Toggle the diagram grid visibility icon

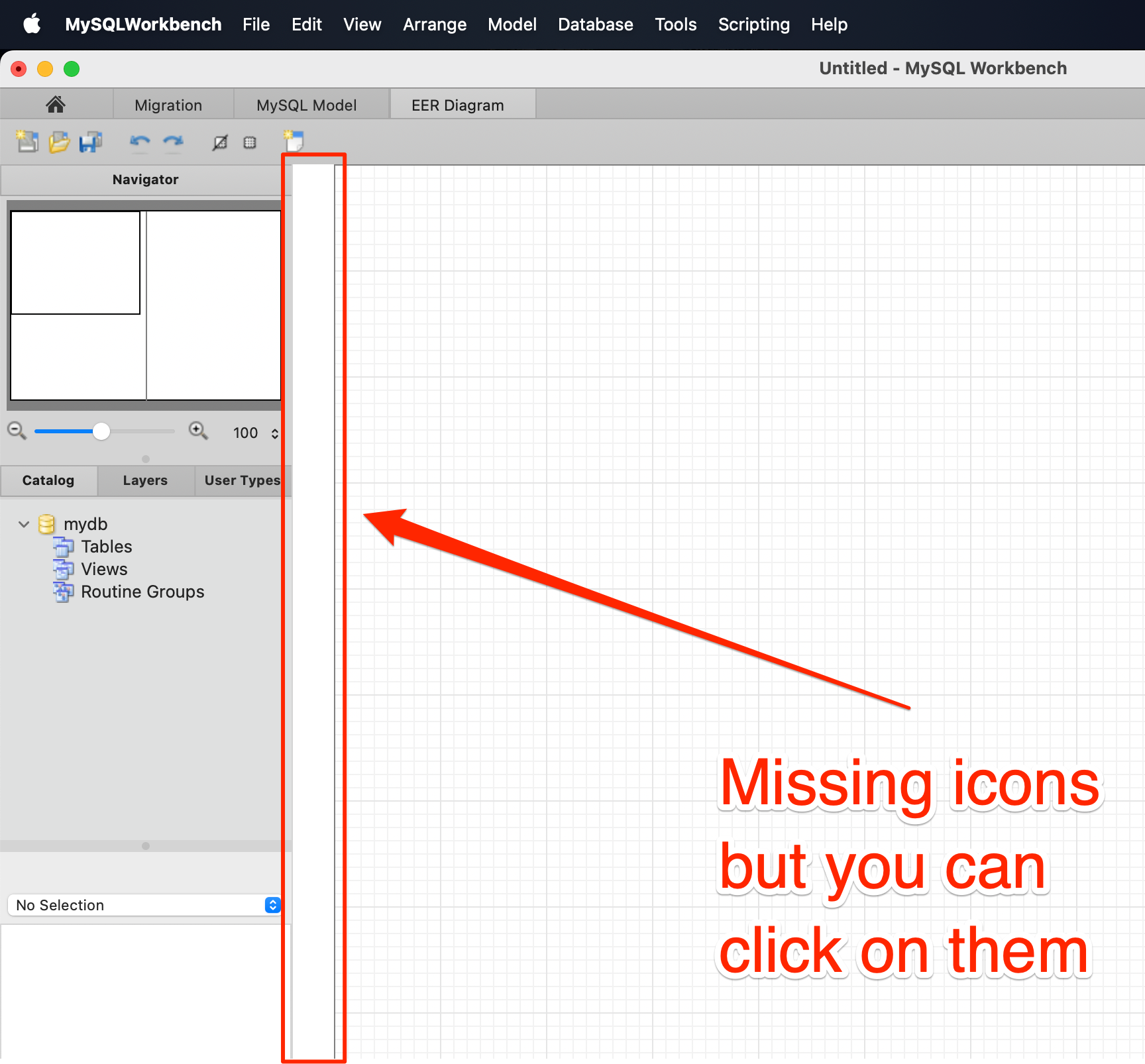(220, 142)
